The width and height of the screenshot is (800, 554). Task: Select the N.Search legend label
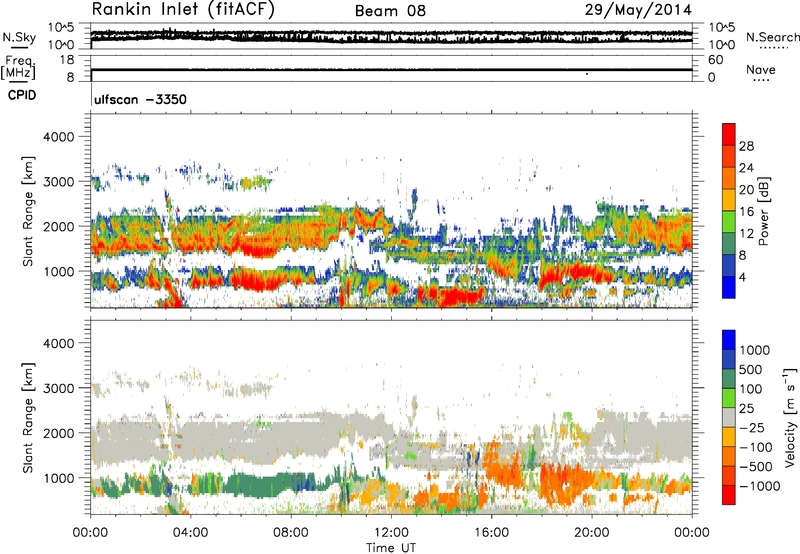pos(772,37)
